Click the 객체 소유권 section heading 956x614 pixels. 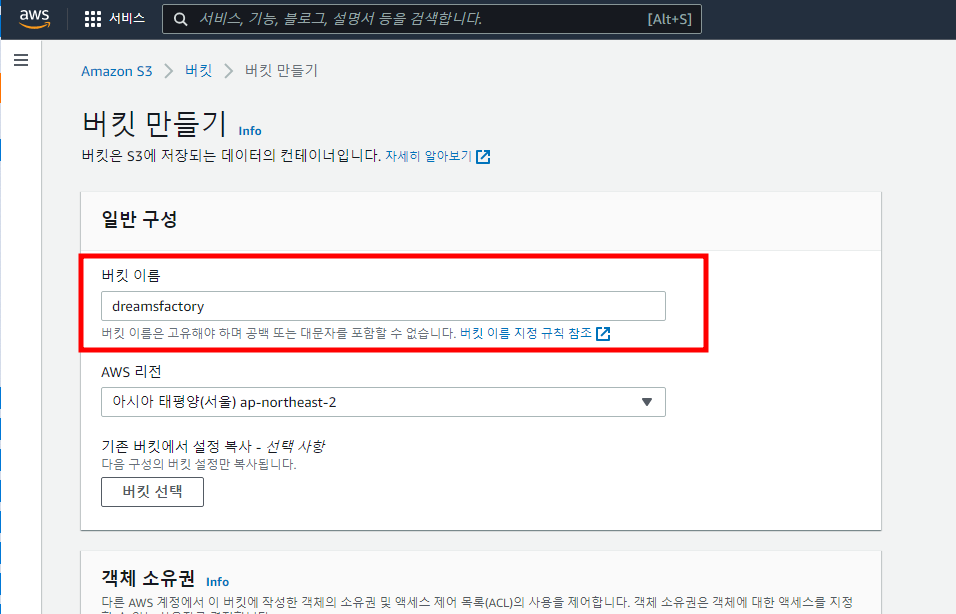click(x=148, y=578)
